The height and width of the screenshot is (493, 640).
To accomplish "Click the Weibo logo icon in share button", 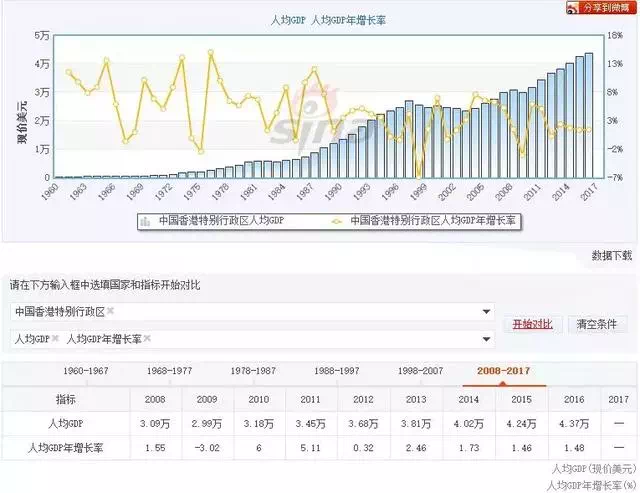I will (574, 8).
